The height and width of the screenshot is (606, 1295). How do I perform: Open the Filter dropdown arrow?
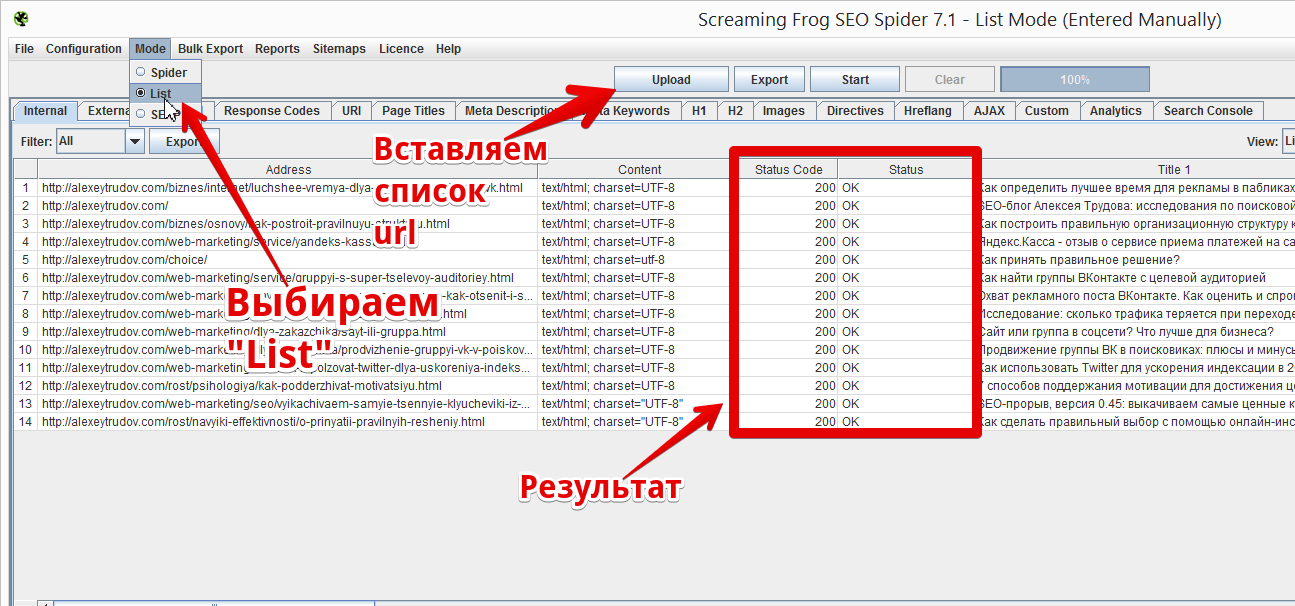(x=135, y=142)
